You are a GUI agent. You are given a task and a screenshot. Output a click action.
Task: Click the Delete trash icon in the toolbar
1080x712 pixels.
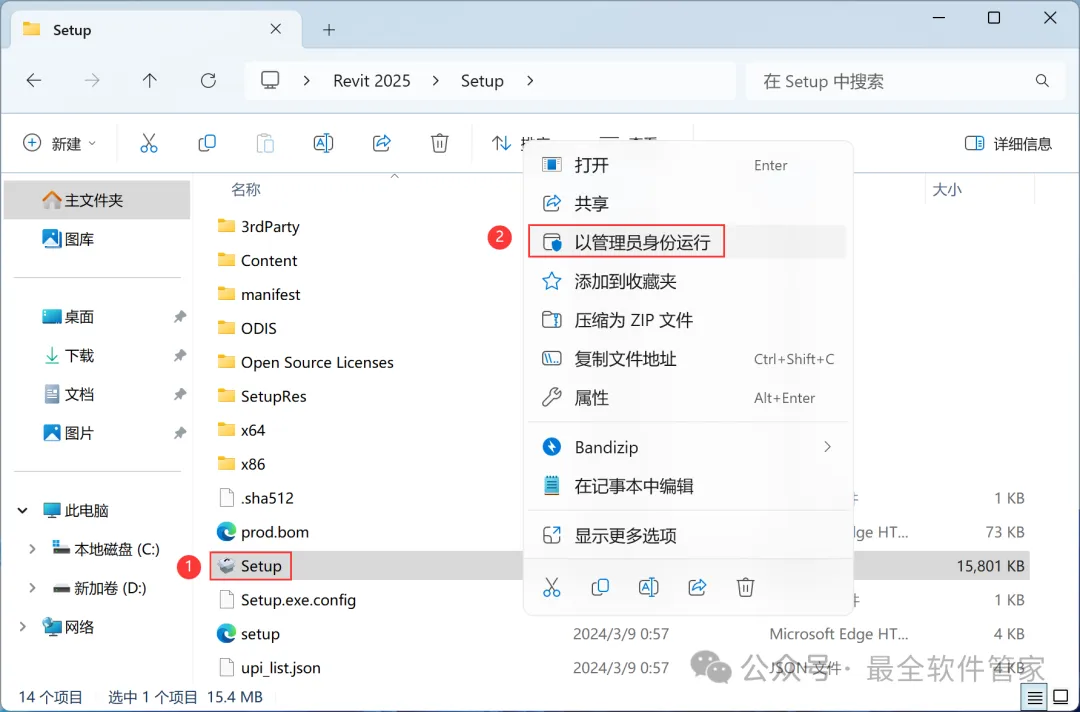439,143
